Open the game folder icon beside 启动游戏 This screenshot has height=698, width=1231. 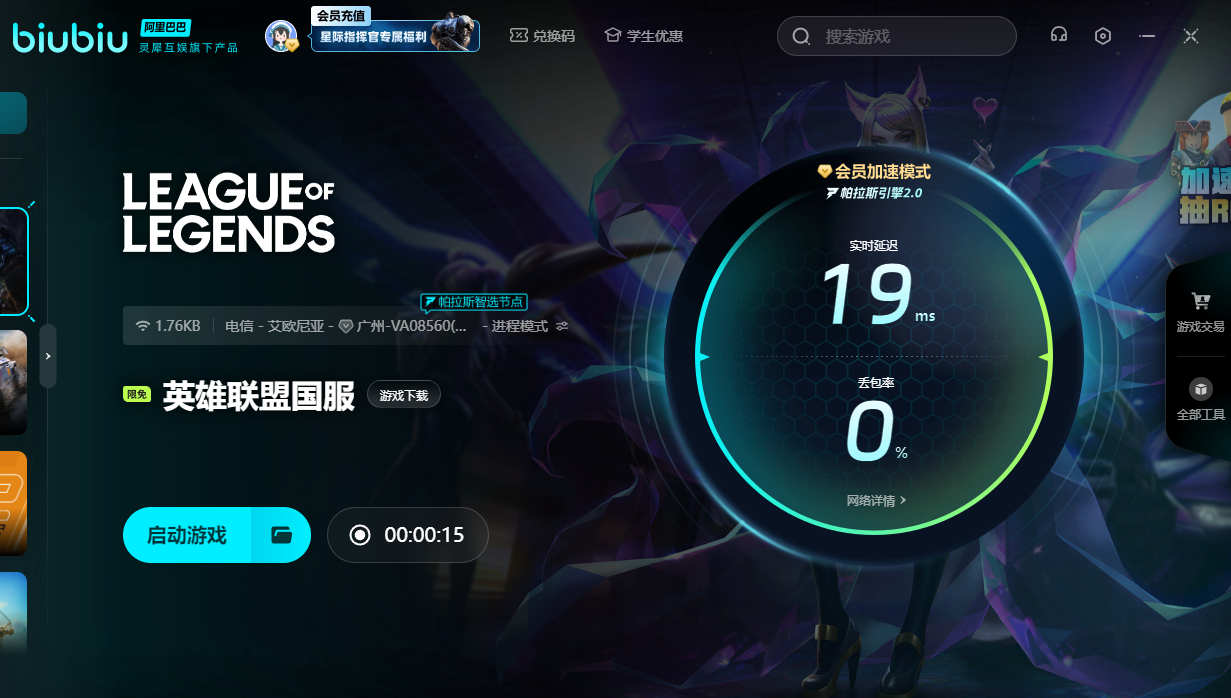pos(281,535)
